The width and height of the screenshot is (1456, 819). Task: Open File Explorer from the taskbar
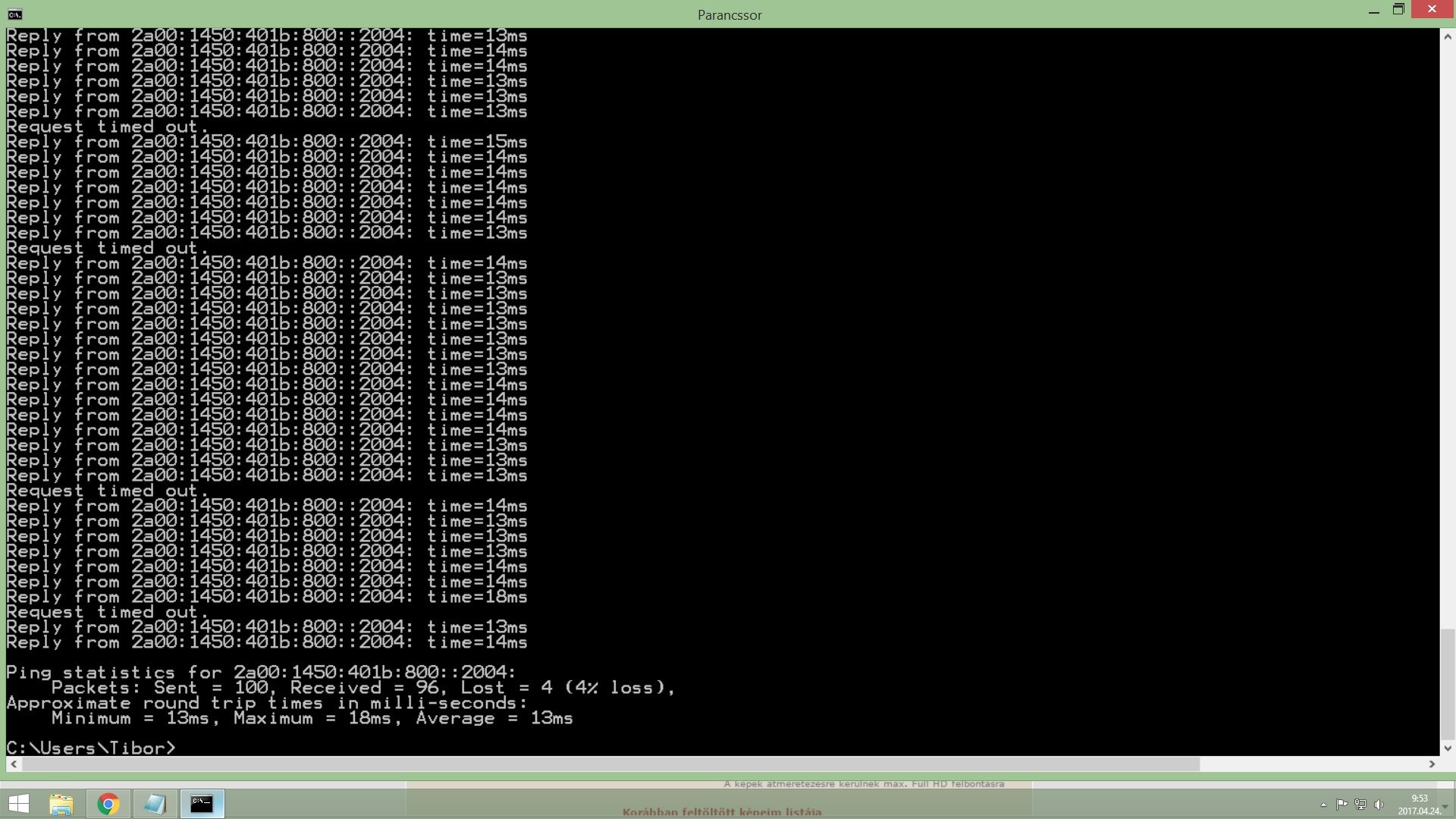[61, 804]
